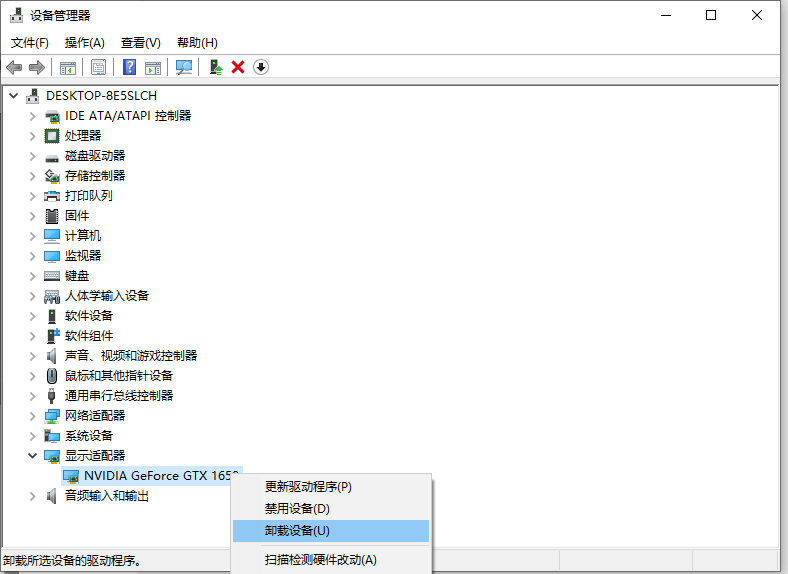Toggle the action pane toolbar icon

[x=153, y=67]
